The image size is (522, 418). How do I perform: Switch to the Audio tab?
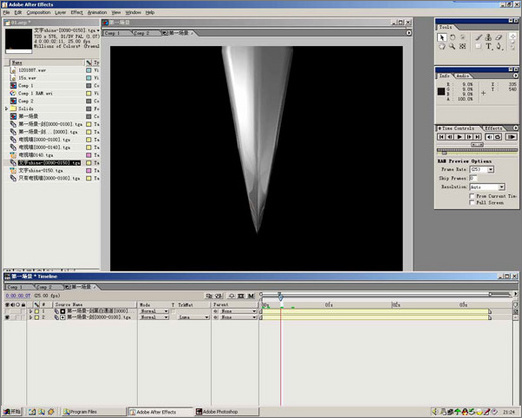(462, 76)
